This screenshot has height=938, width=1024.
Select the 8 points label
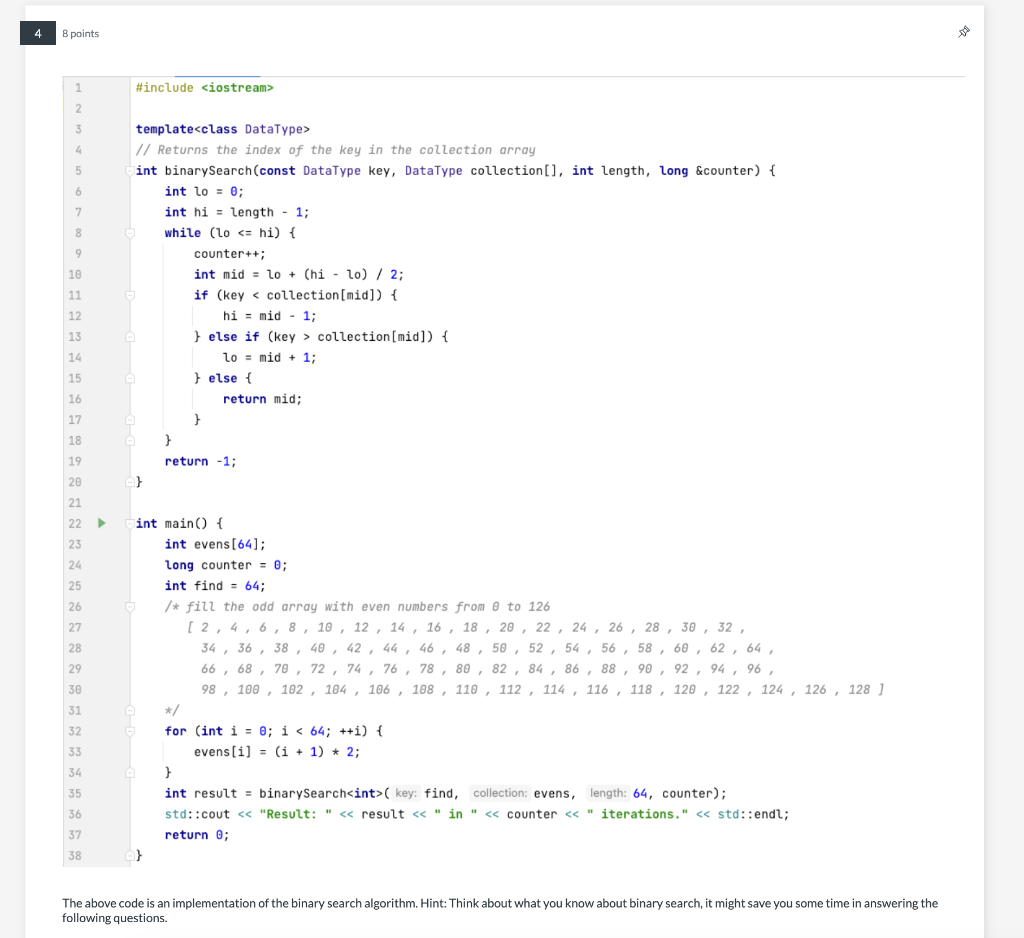79,33
